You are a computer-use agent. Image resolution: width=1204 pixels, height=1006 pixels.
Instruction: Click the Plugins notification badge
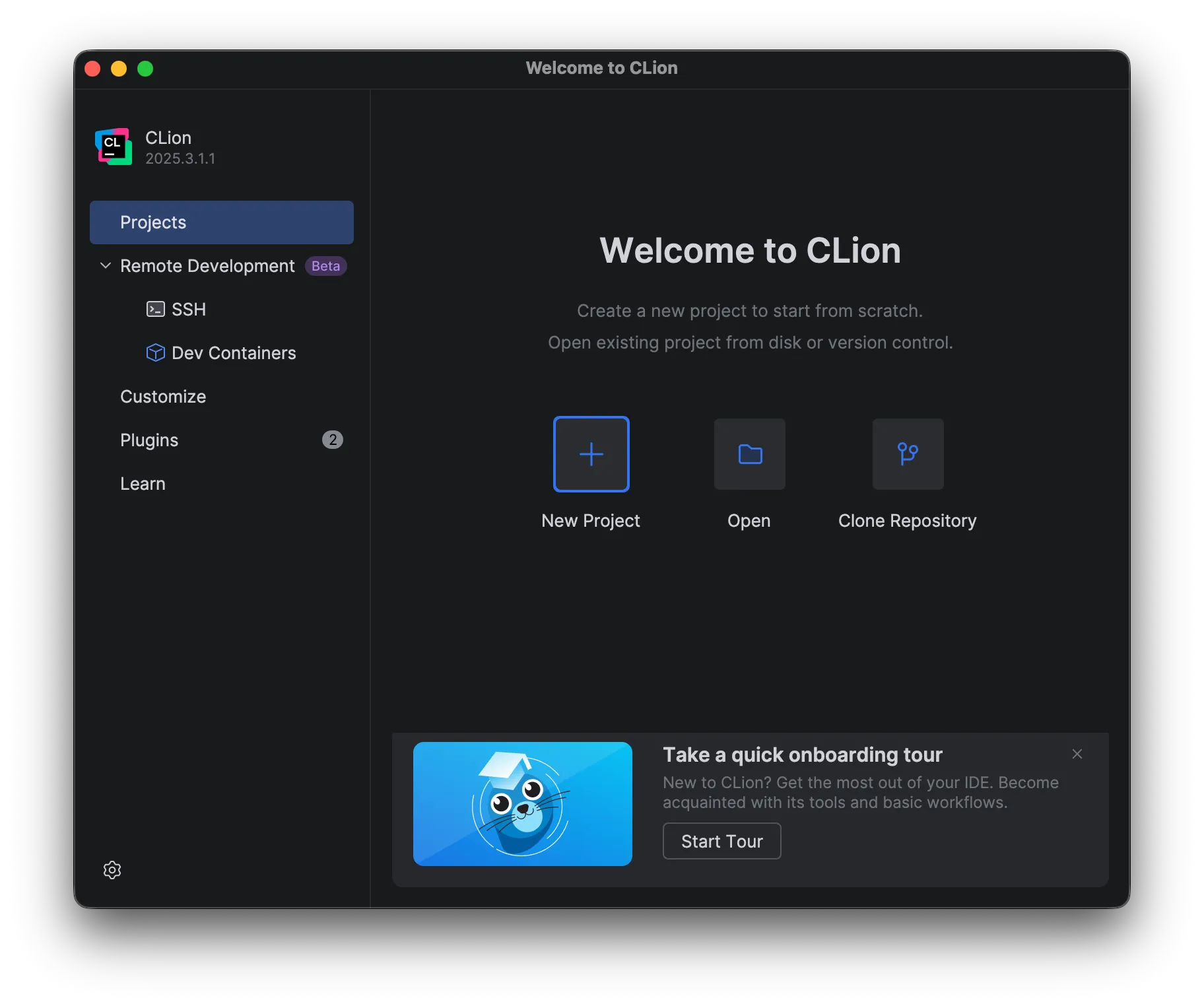(333, 440)
